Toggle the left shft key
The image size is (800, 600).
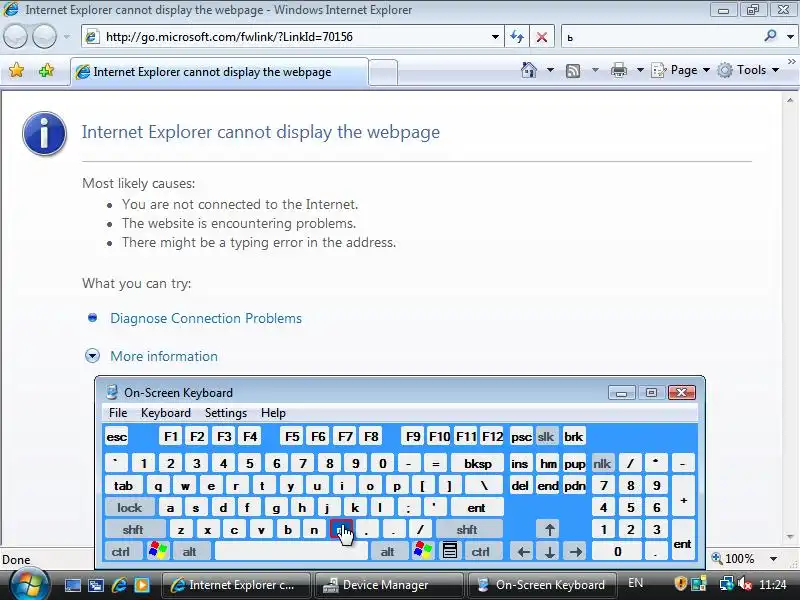(133, 529)
